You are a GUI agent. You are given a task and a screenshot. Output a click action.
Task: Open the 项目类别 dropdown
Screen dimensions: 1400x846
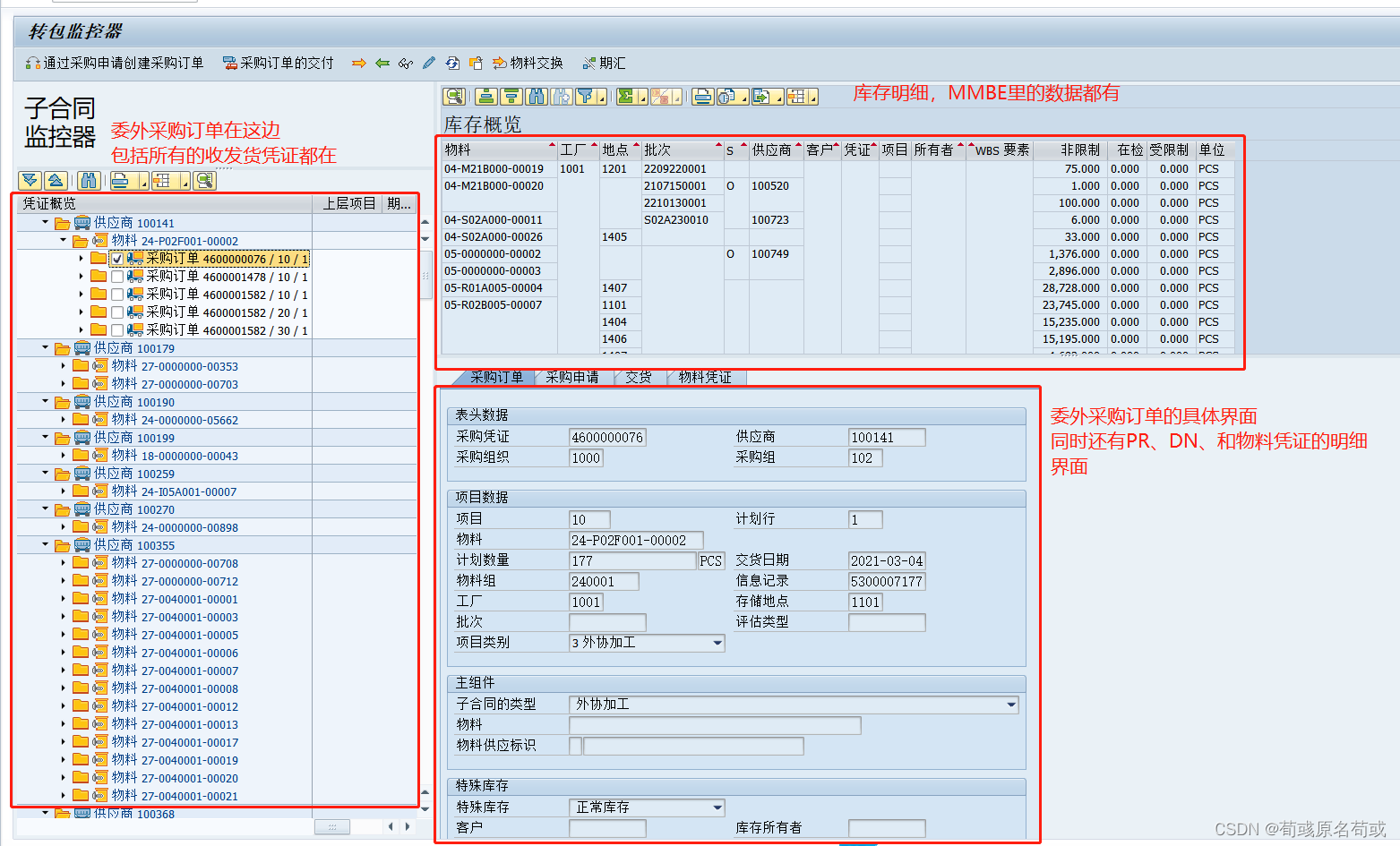[717, 643]
